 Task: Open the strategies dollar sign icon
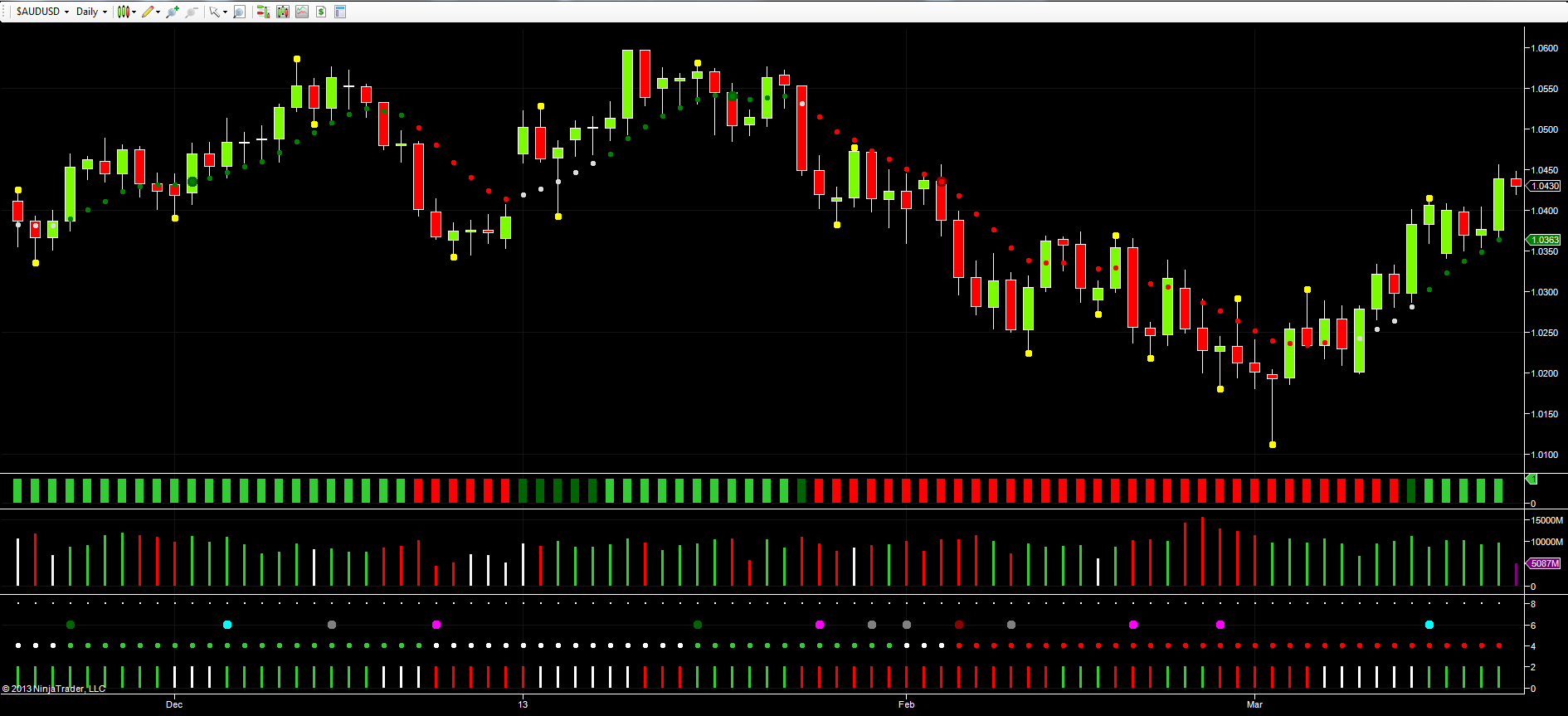[x=321, y=12]
